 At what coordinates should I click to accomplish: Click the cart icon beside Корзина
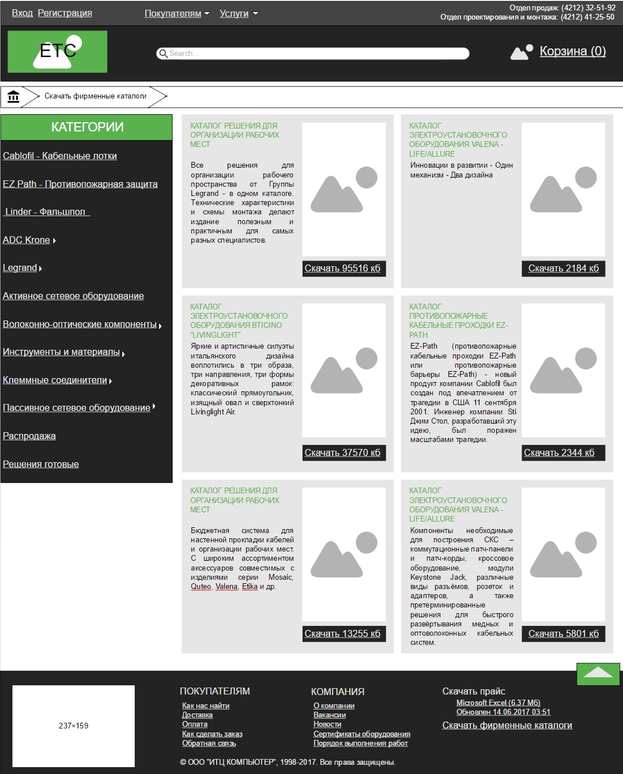click(521, 52)
